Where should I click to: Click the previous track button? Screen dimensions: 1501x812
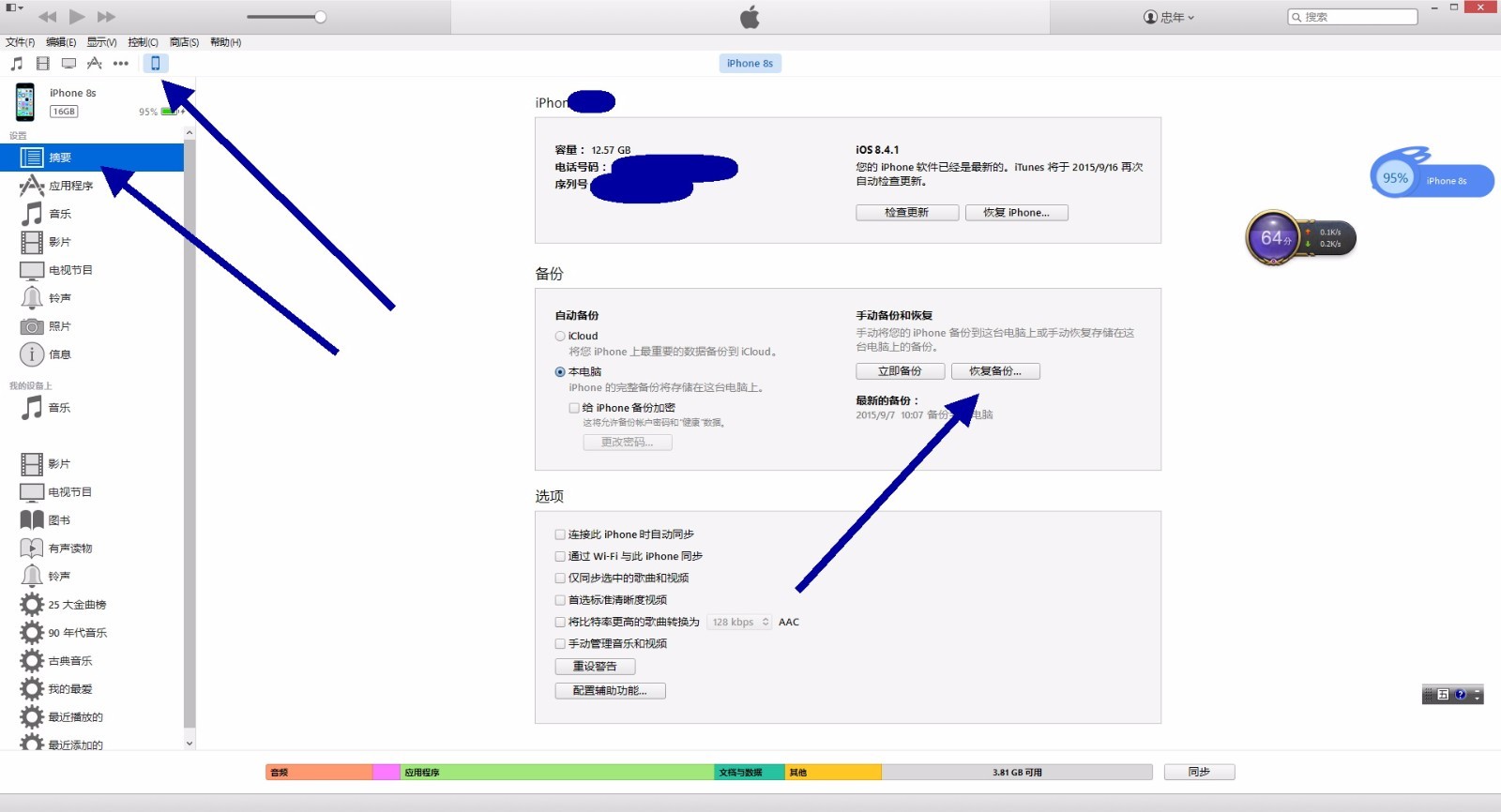tap(47, 17)
